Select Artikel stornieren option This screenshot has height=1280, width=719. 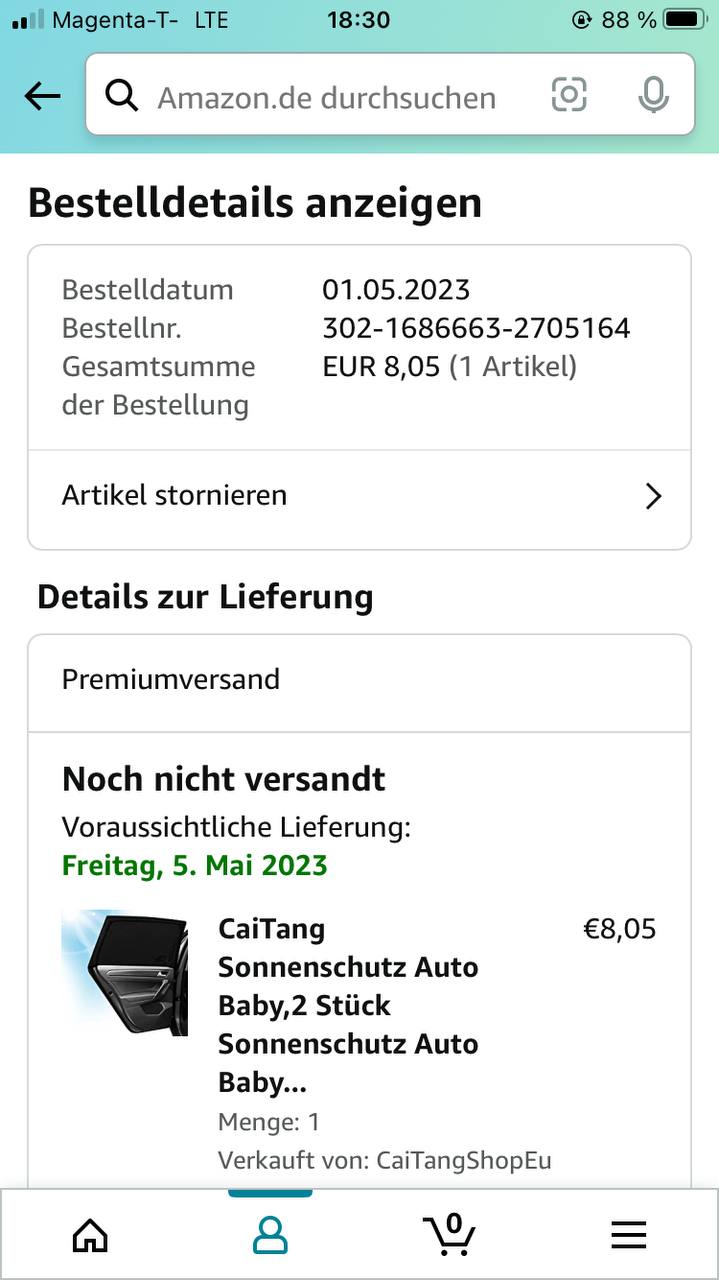click(175, 495)
